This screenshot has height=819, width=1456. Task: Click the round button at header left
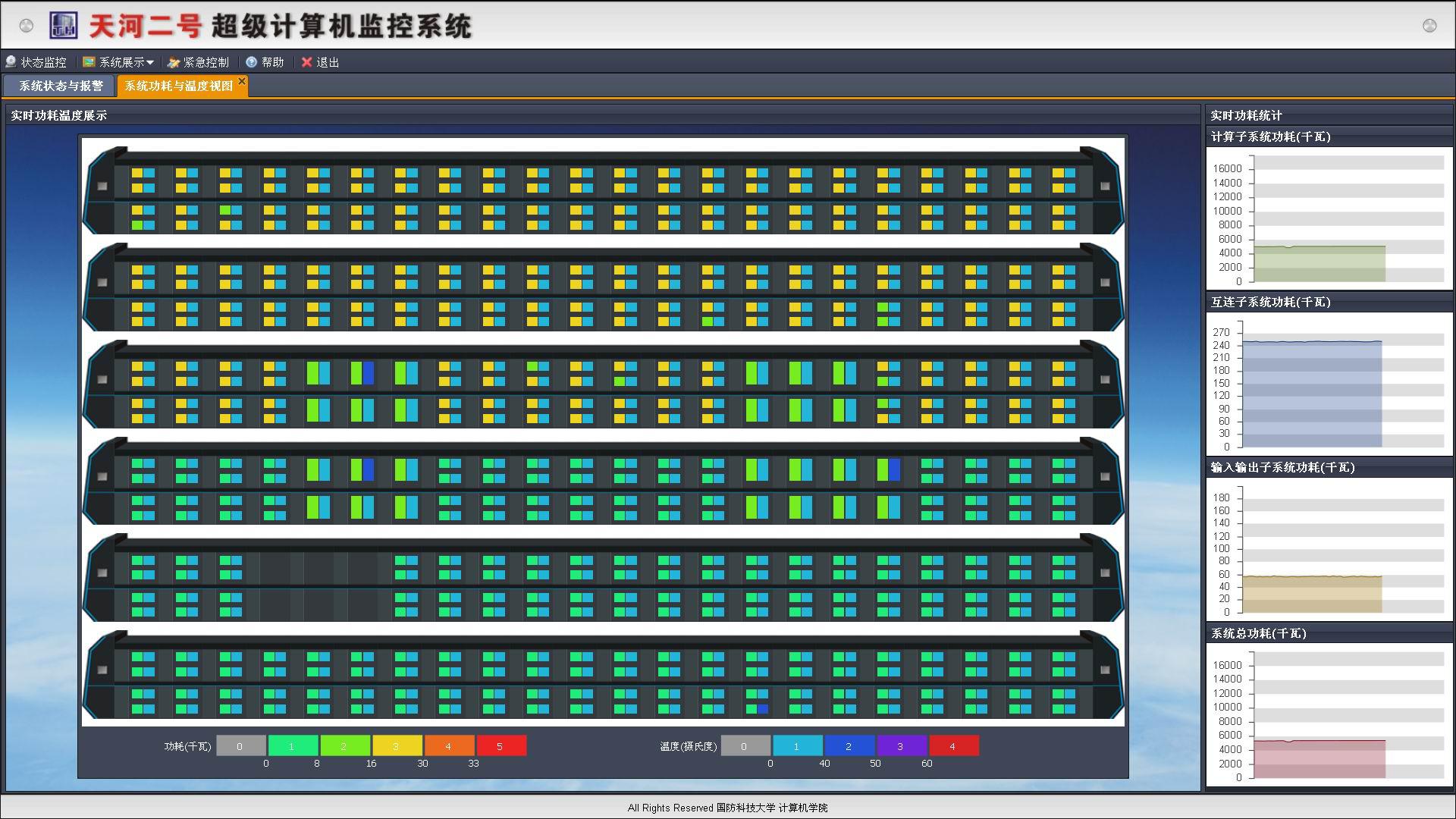27,26
